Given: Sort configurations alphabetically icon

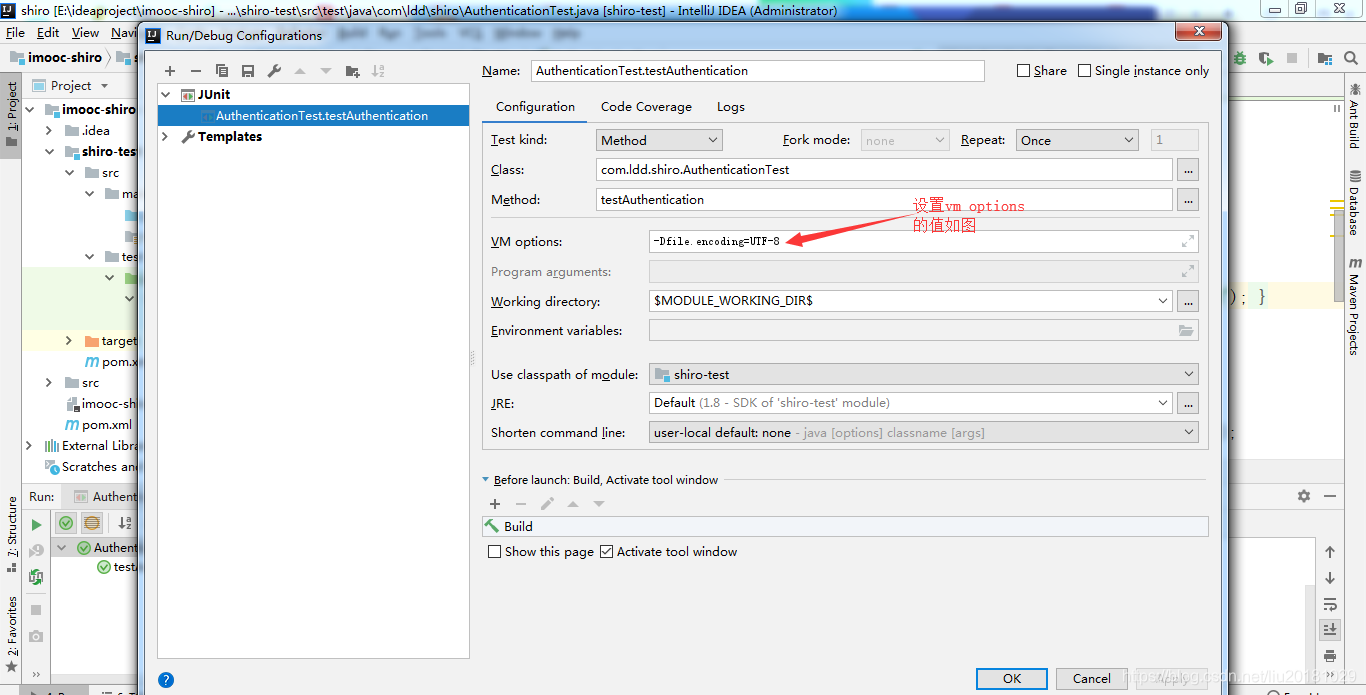Looking at the screenshot, I should click(x=378, y=71).
